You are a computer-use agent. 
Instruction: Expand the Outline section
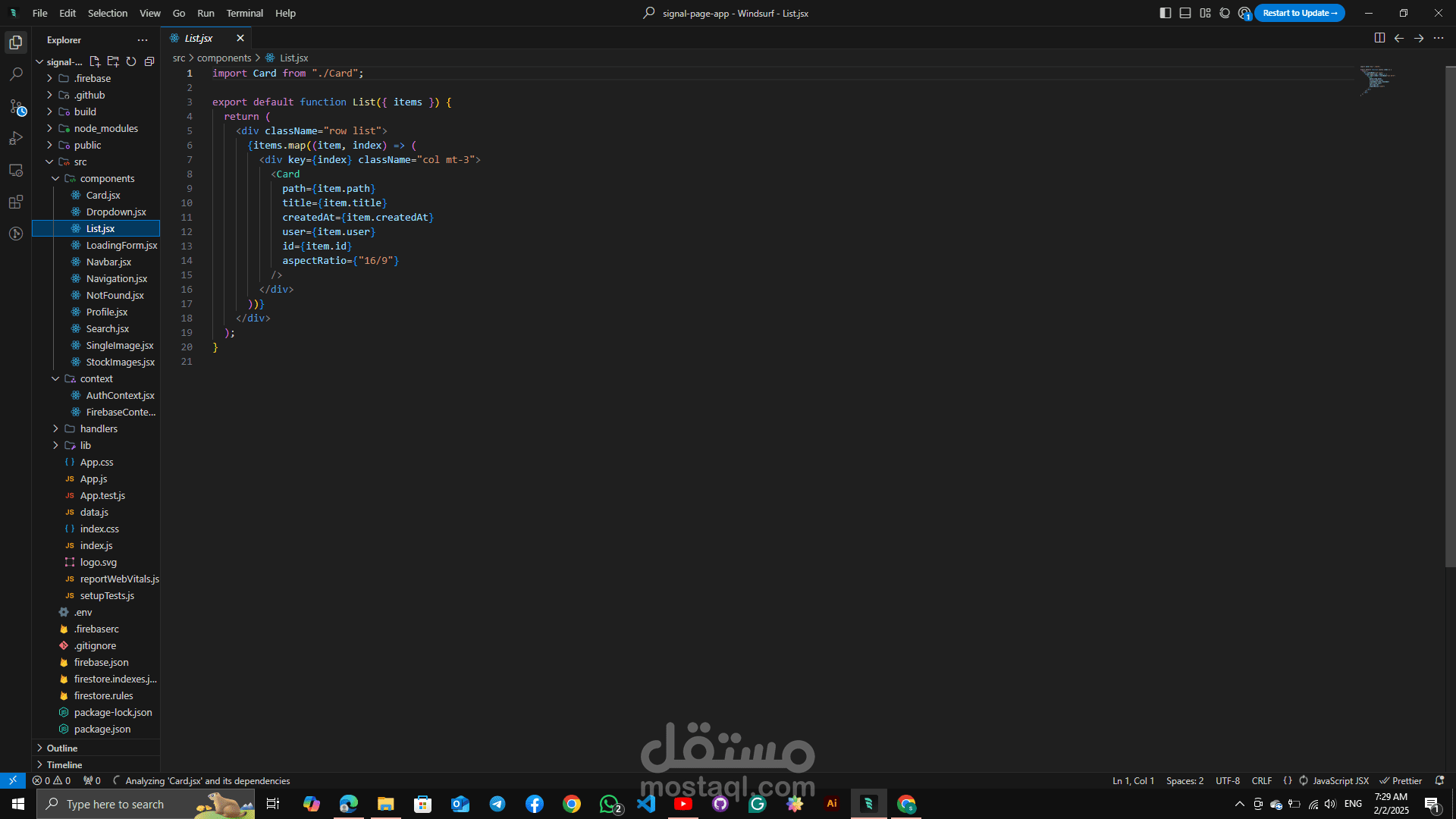click(62, 748)
